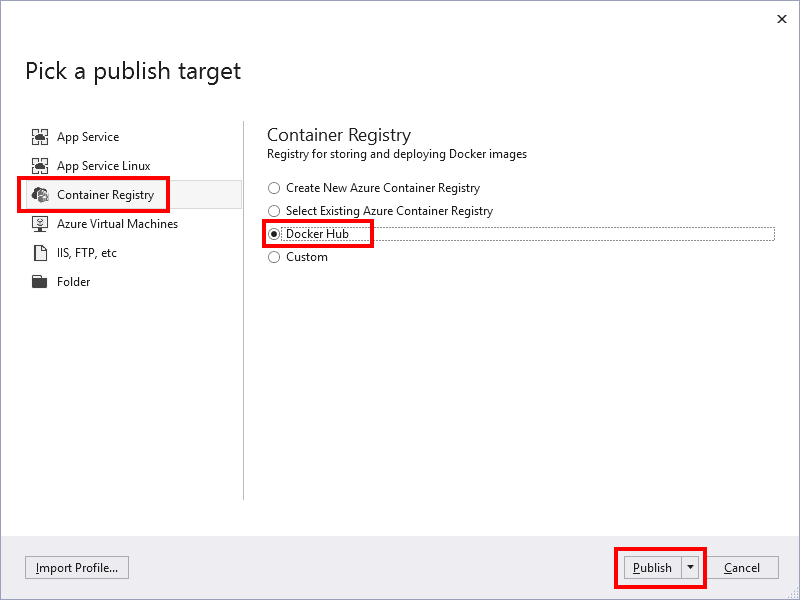Viewport: 800px width, 600px height.
Task: Close the publish target dialog
Action: pyautogui.click(x=782, y=19)
